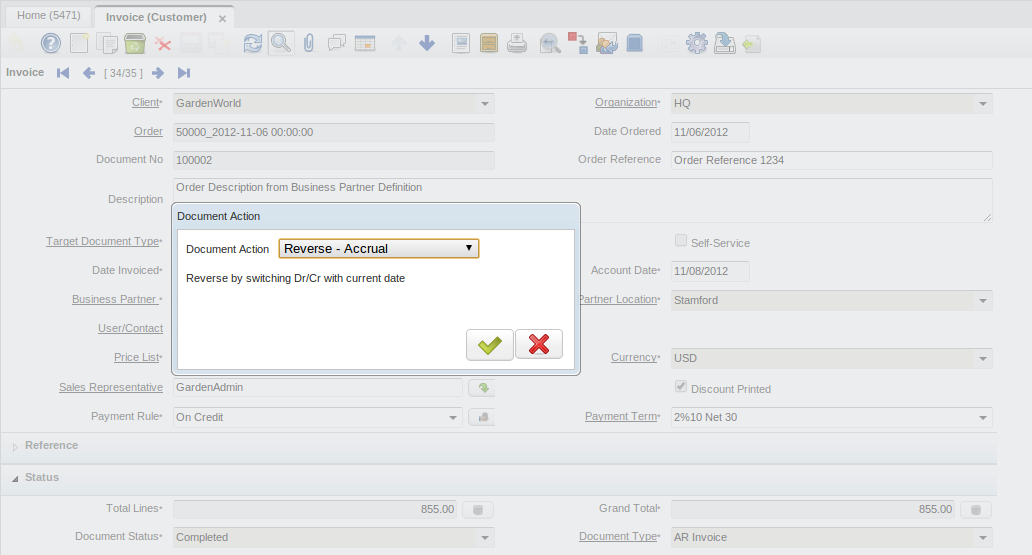Click the Order Reference input field

point(831,161)
